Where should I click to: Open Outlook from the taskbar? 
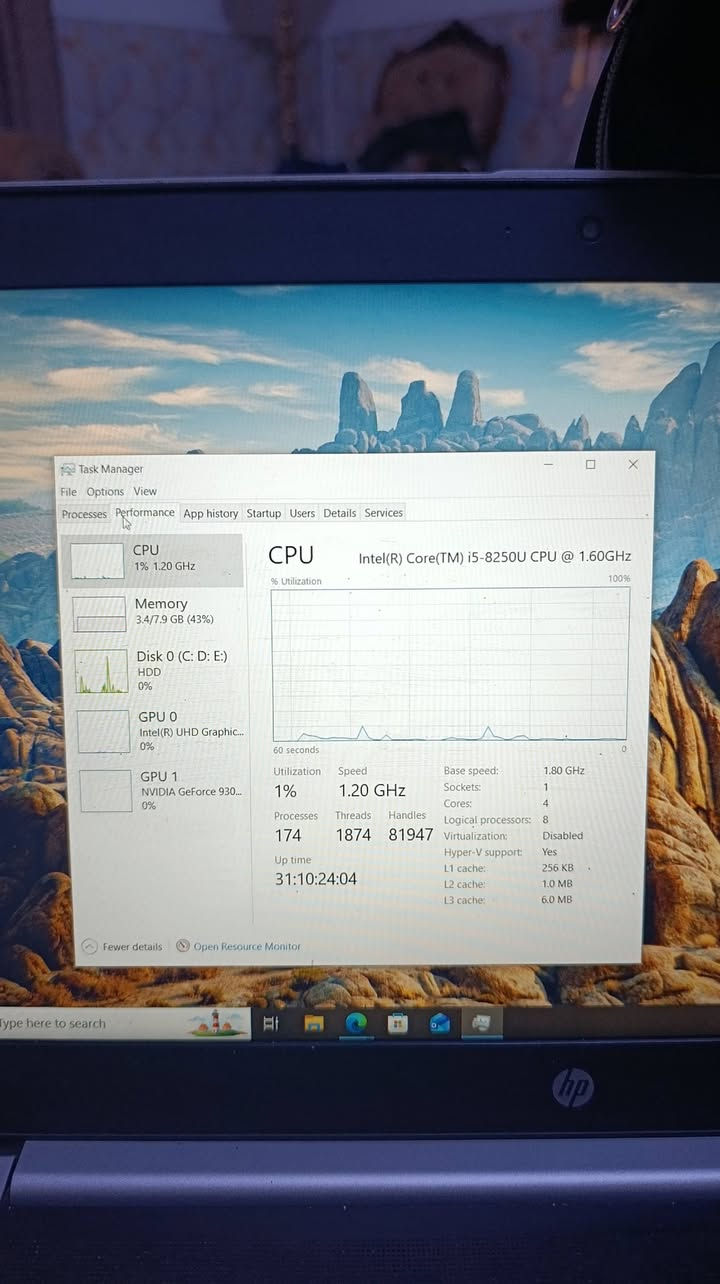coord(440,1023)
